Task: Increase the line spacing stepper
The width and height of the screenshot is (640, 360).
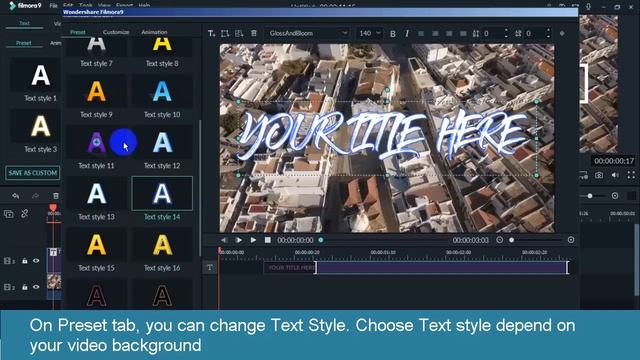Action: (x=506, y=30)
